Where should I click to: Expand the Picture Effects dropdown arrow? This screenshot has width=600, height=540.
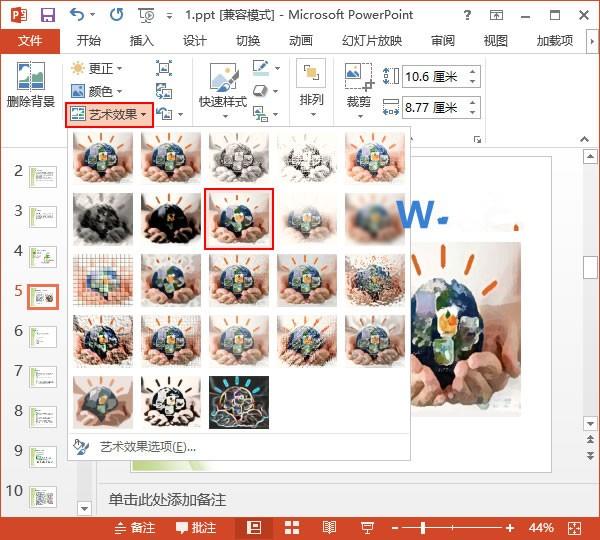pyautogui.click(x=276, y=91)
